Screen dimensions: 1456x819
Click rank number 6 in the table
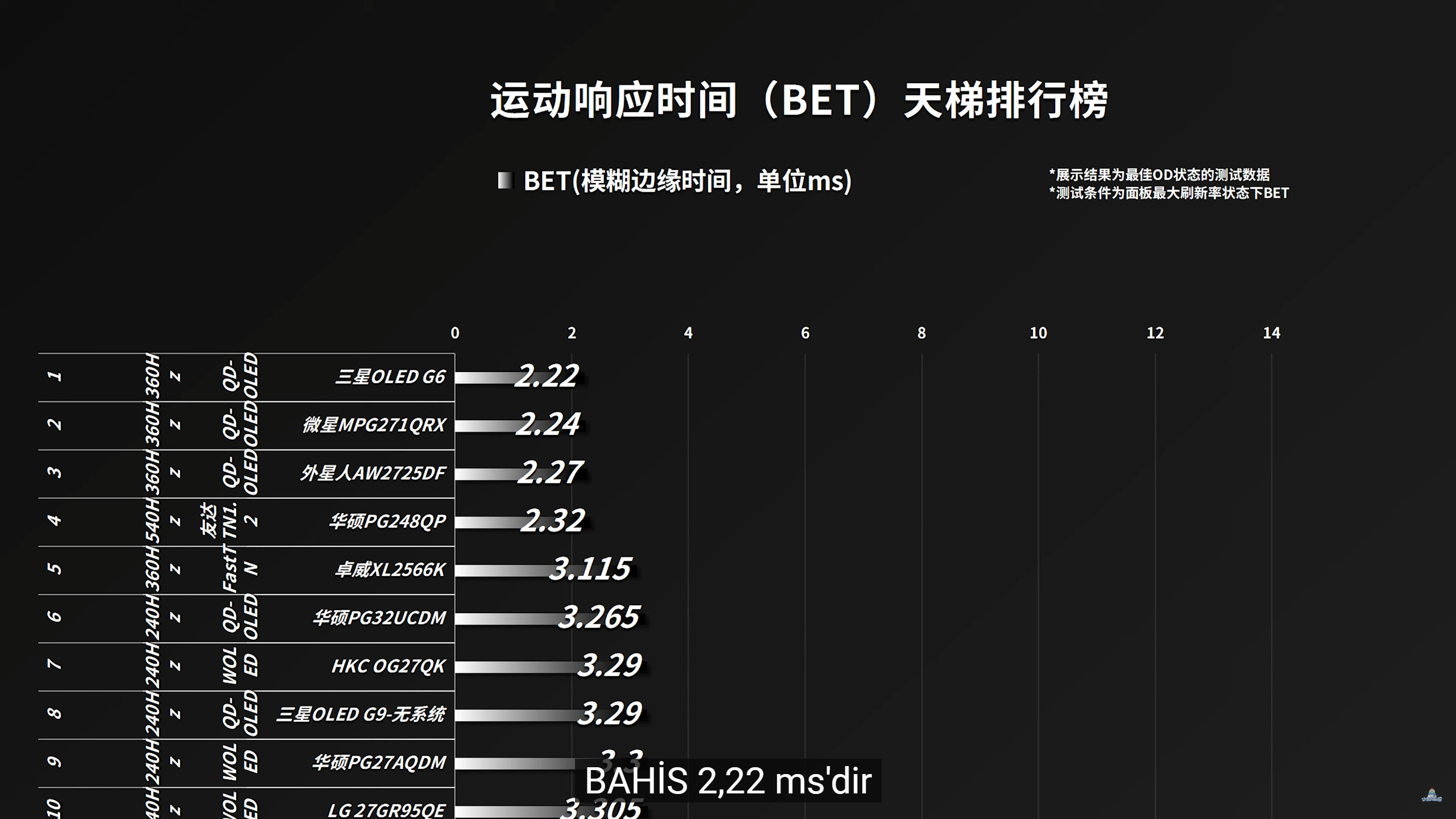(54, 617)
